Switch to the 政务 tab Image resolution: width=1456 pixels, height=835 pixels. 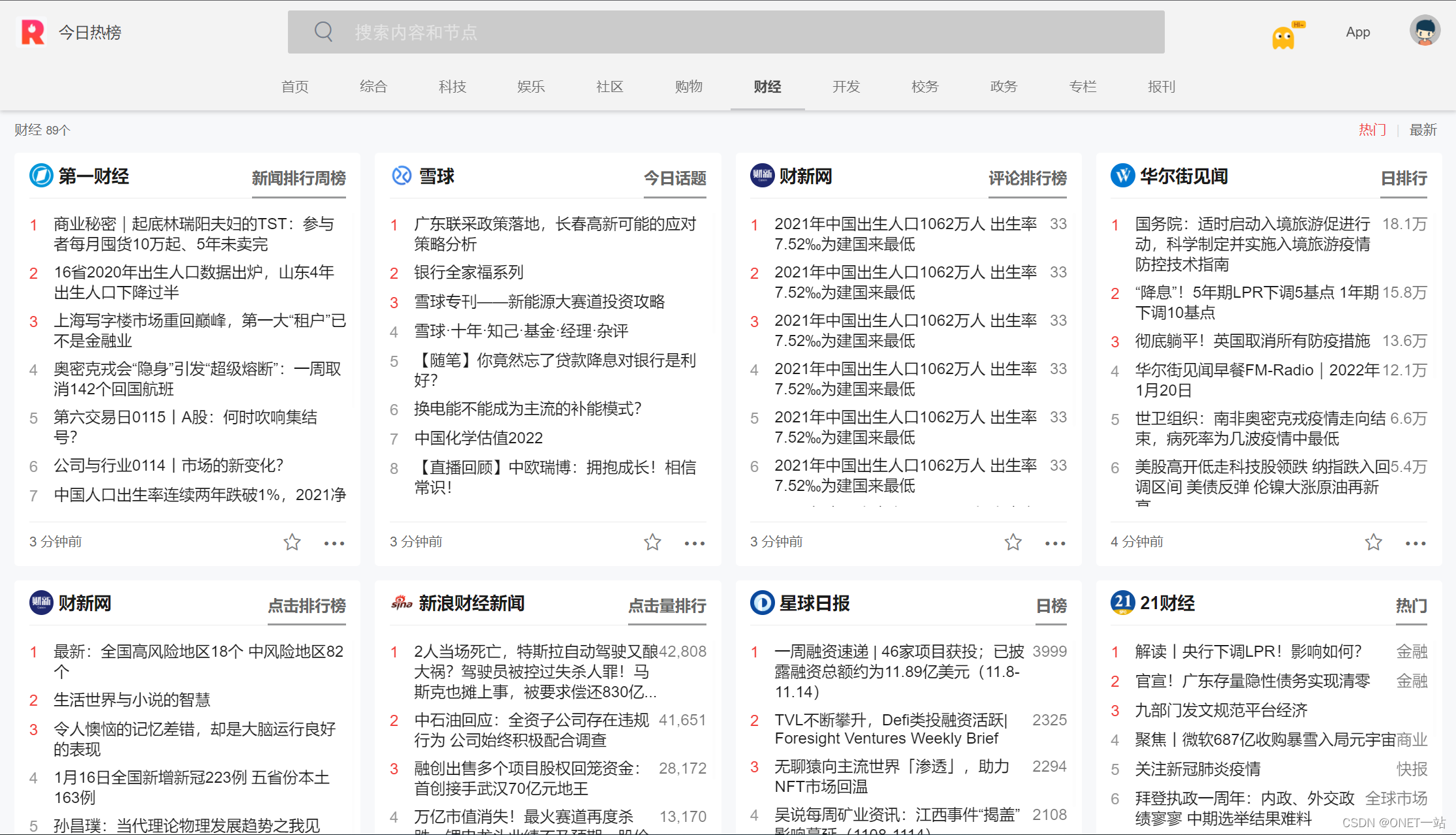click(x=1004, y=87)
